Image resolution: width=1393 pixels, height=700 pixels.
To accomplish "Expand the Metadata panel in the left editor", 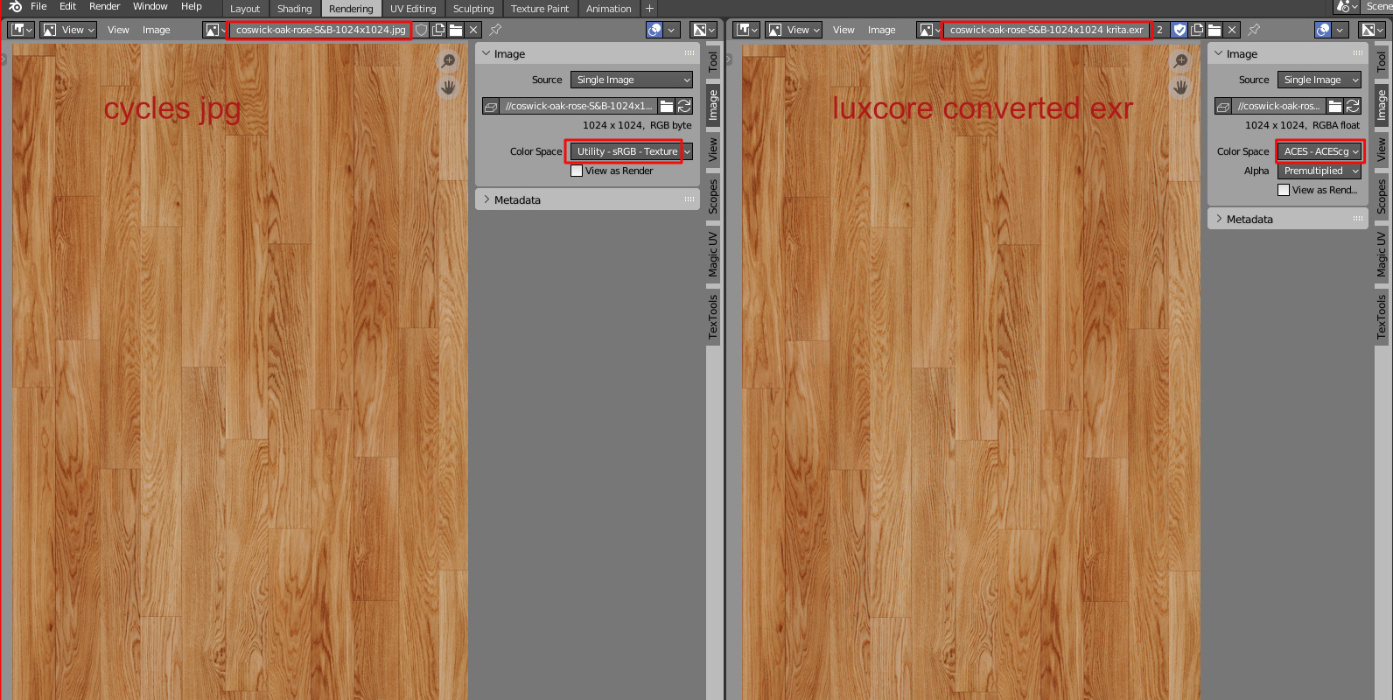I will 517,200.
